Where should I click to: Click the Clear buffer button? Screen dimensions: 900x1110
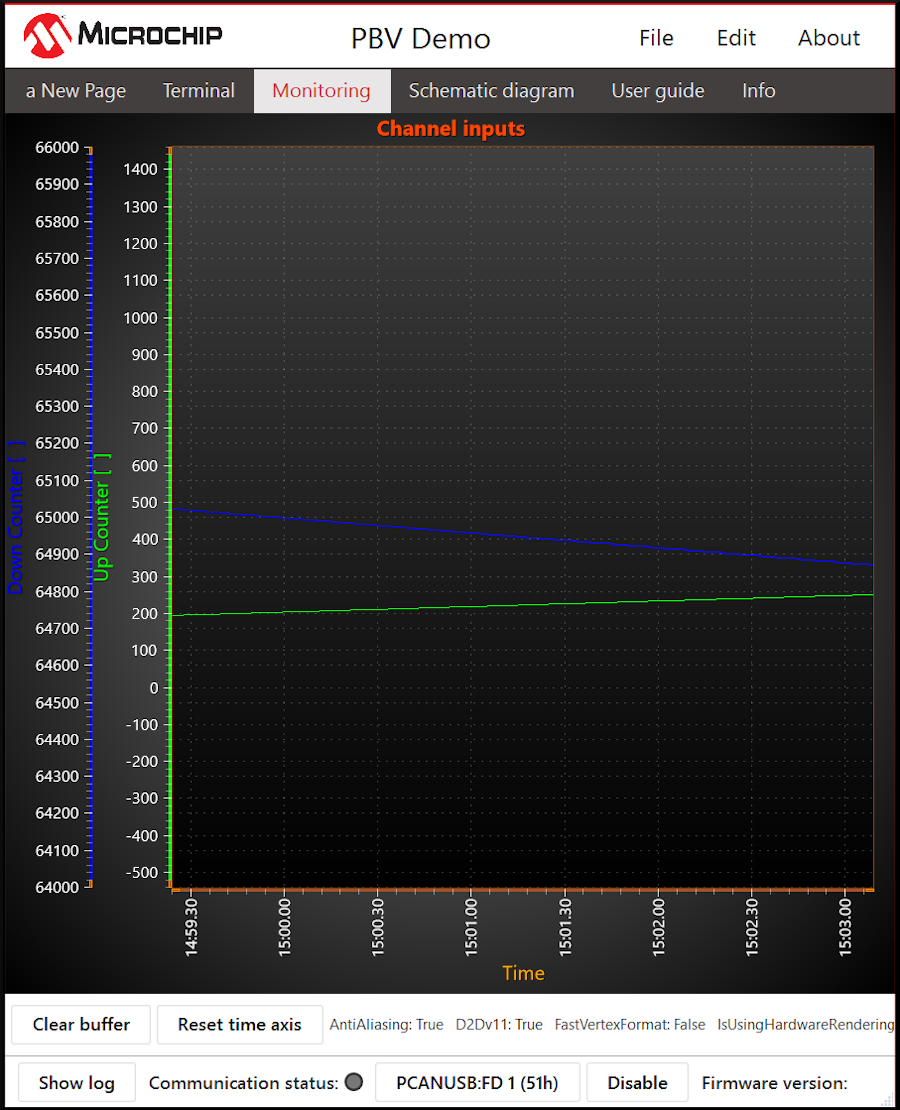[x=81, y=1024]
